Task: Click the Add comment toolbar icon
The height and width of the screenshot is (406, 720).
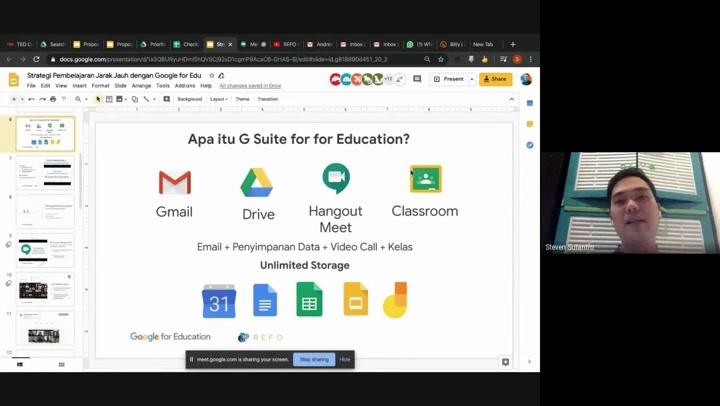Action: [x=167, y=99]
